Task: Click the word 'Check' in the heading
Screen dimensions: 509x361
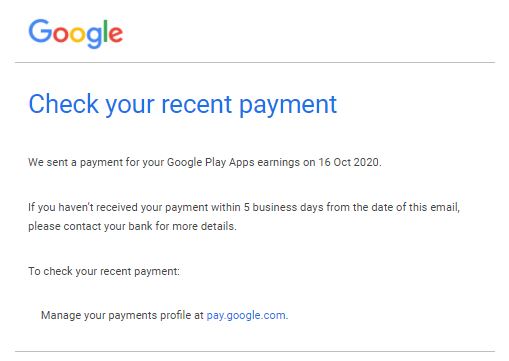Action: pos(64,104)
